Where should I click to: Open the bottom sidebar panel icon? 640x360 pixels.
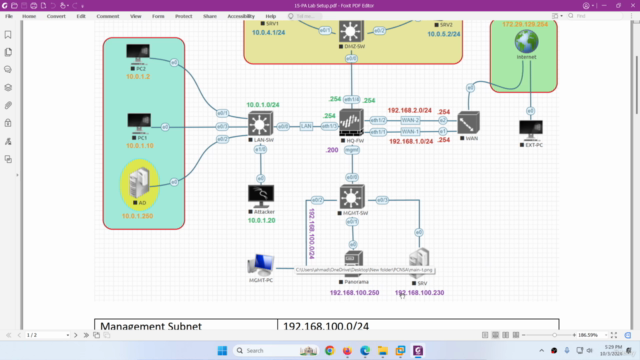(8, 159)
